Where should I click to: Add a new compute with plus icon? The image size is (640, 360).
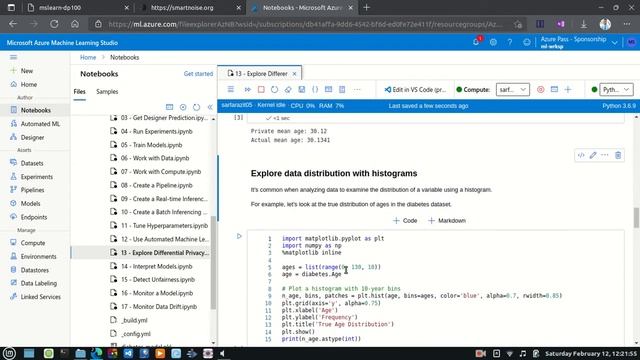tap(568, 89)
